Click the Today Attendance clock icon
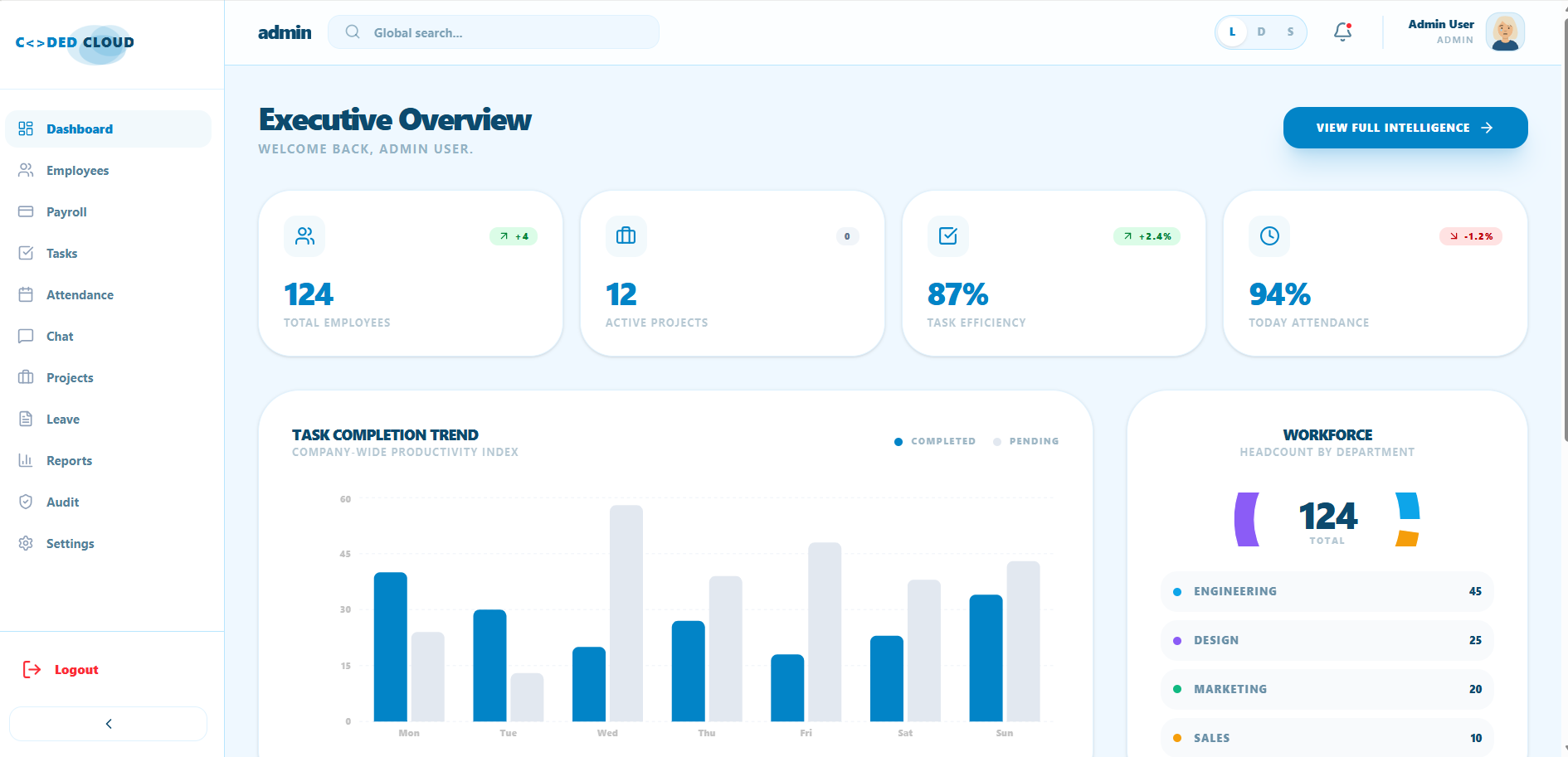Screen dimensions: 1568x757 point(1269,236)
